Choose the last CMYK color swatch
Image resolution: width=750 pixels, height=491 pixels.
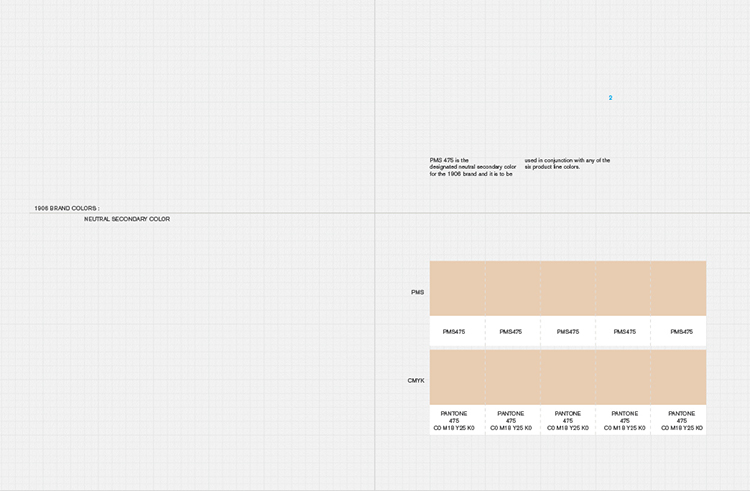[679, 377]
